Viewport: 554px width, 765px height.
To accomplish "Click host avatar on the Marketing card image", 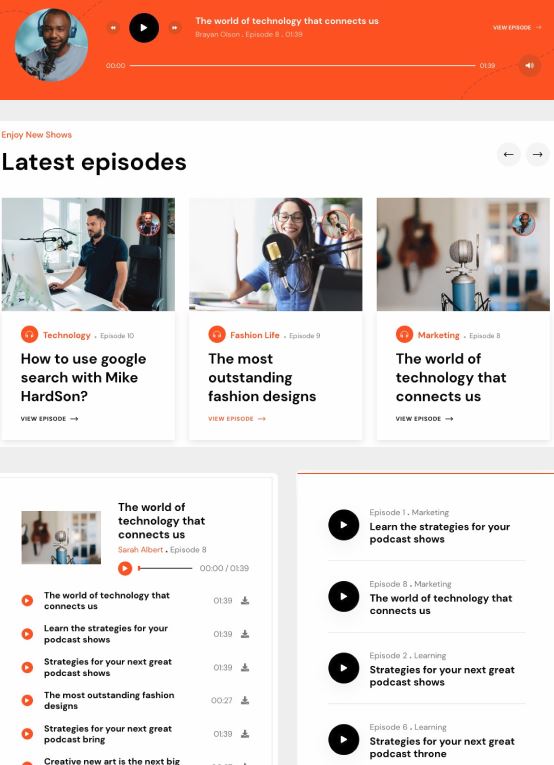I will click(x=523, y=224).
